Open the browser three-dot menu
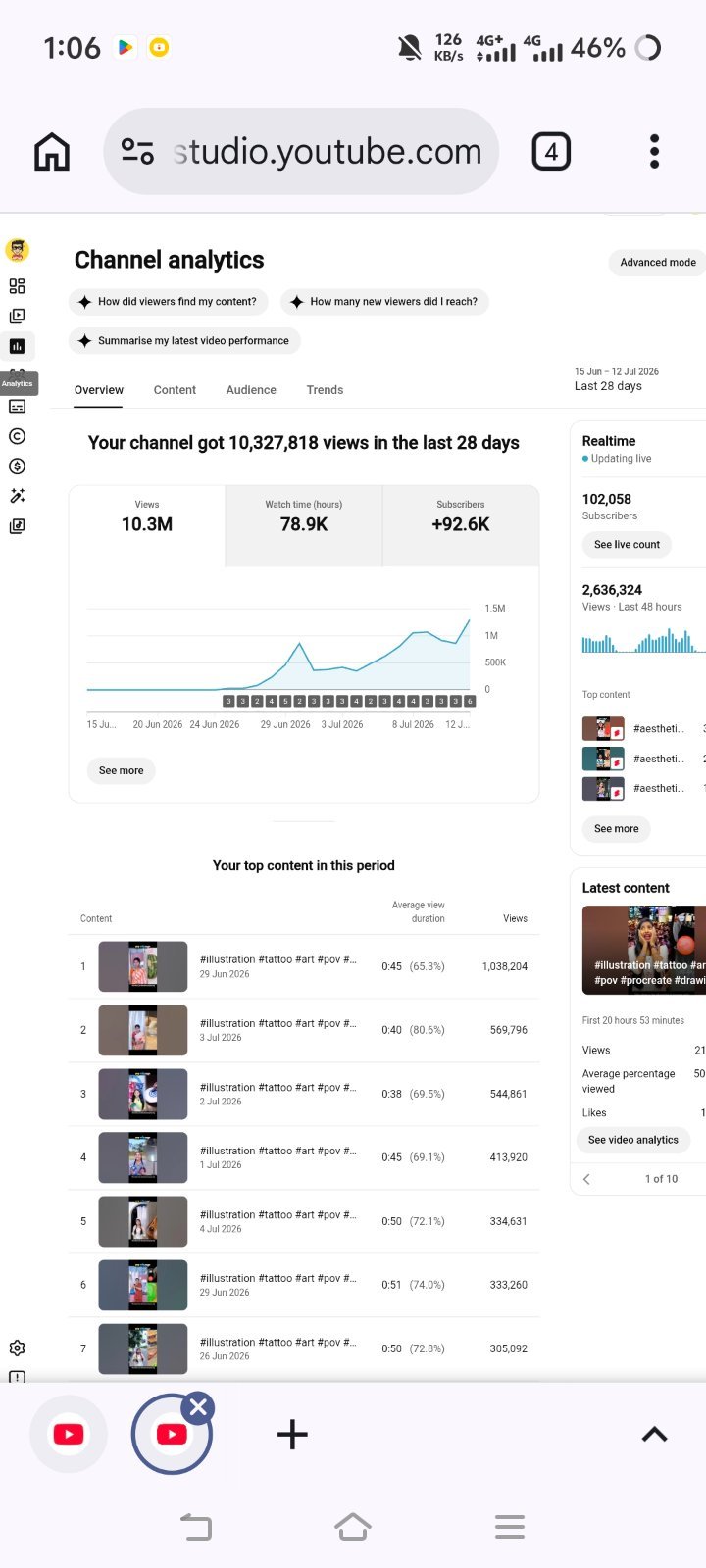This screenshot has width=706, height=1568. [655, 152]
